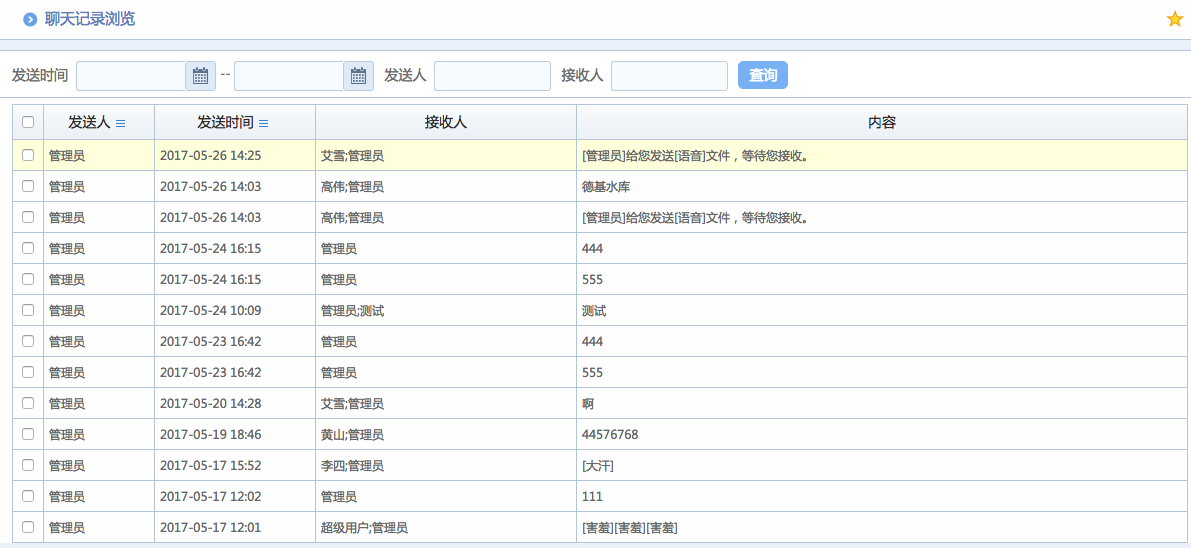Select the checkbox for 德基水库 message row
The width and height of the screenshot is (1191, 548).
(x=28, y=186)
